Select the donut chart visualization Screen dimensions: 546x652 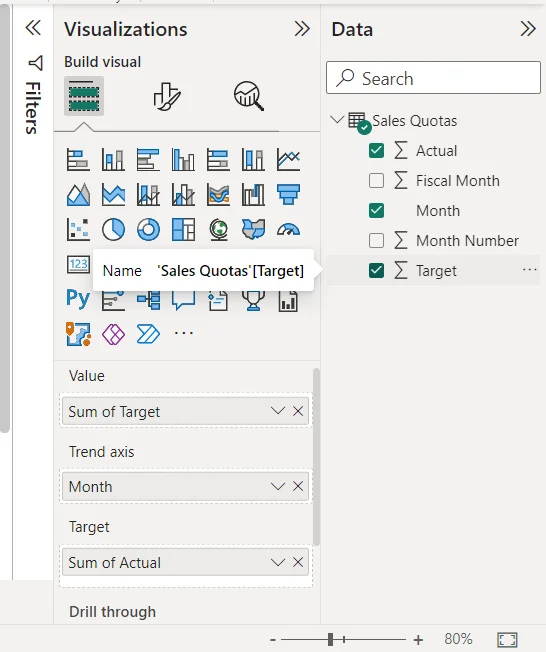(148, 230)
